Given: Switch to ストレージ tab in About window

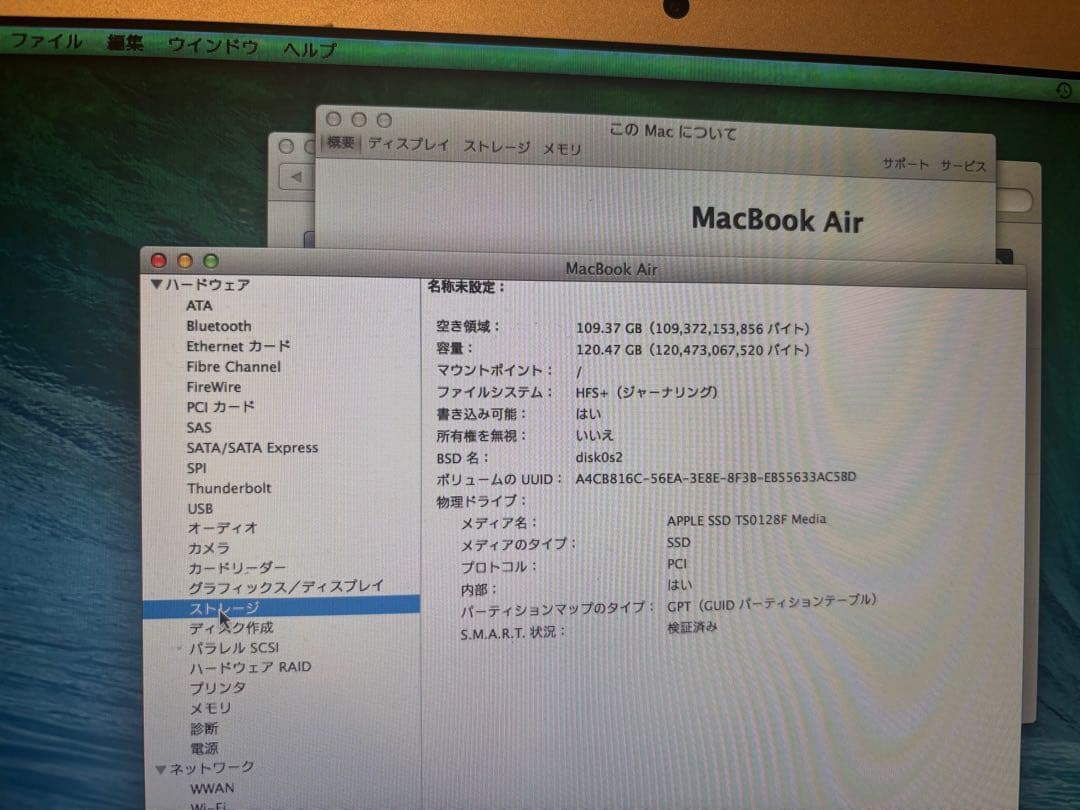Looking at the screenshot, I should [x=497, y=147].
